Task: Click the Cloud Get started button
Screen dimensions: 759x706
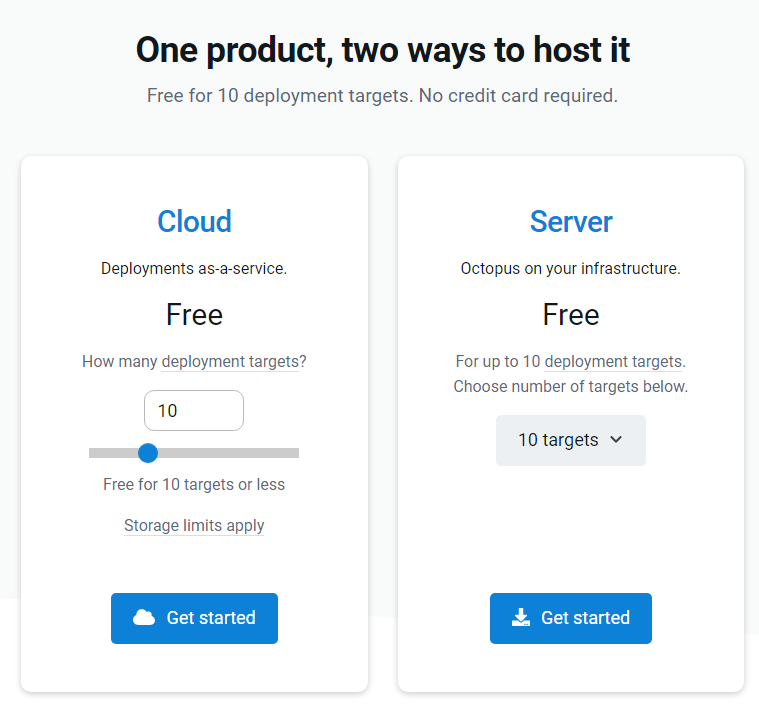Action: (x=194, y=618)
